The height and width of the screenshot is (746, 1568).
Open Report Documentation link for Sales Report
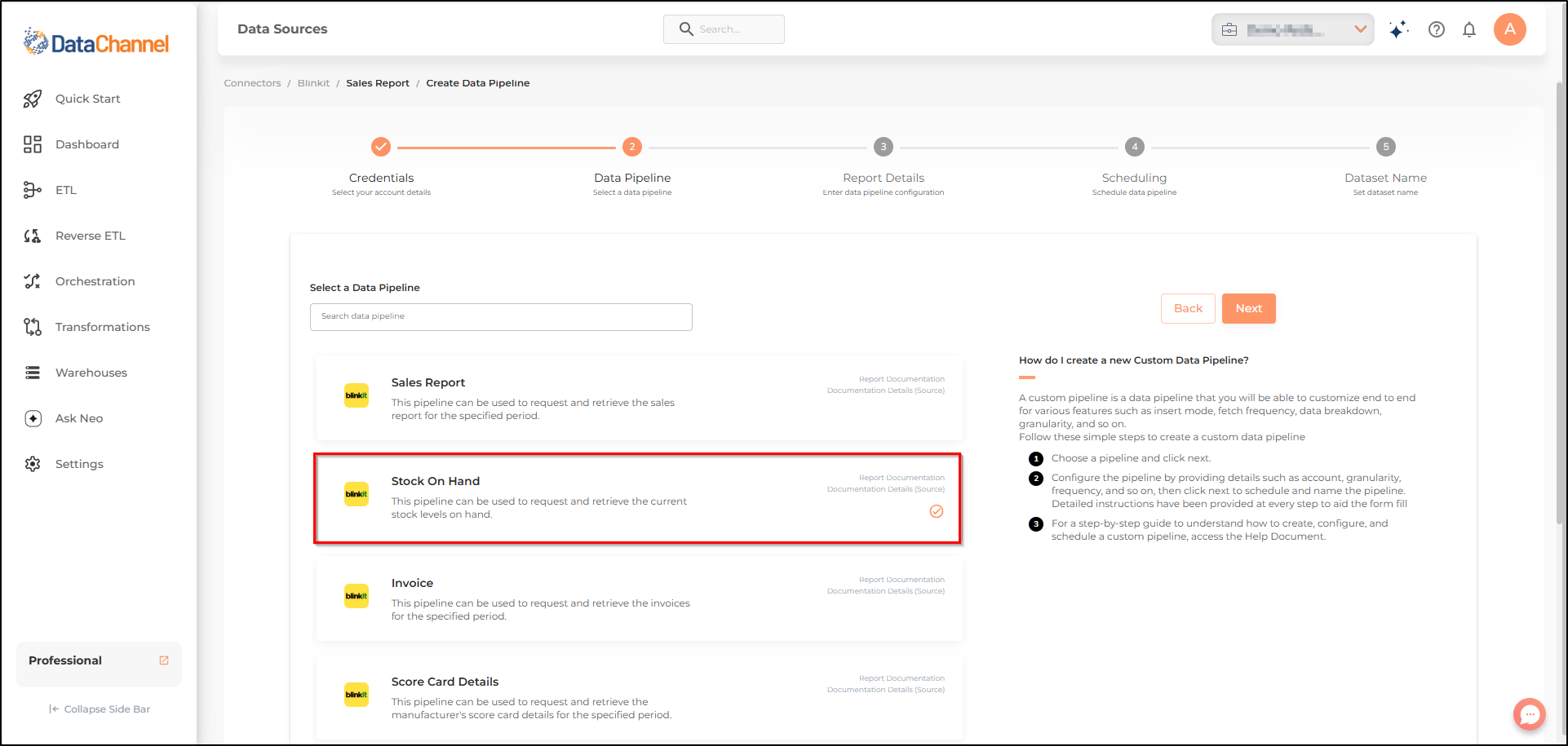tap(901, 379)
